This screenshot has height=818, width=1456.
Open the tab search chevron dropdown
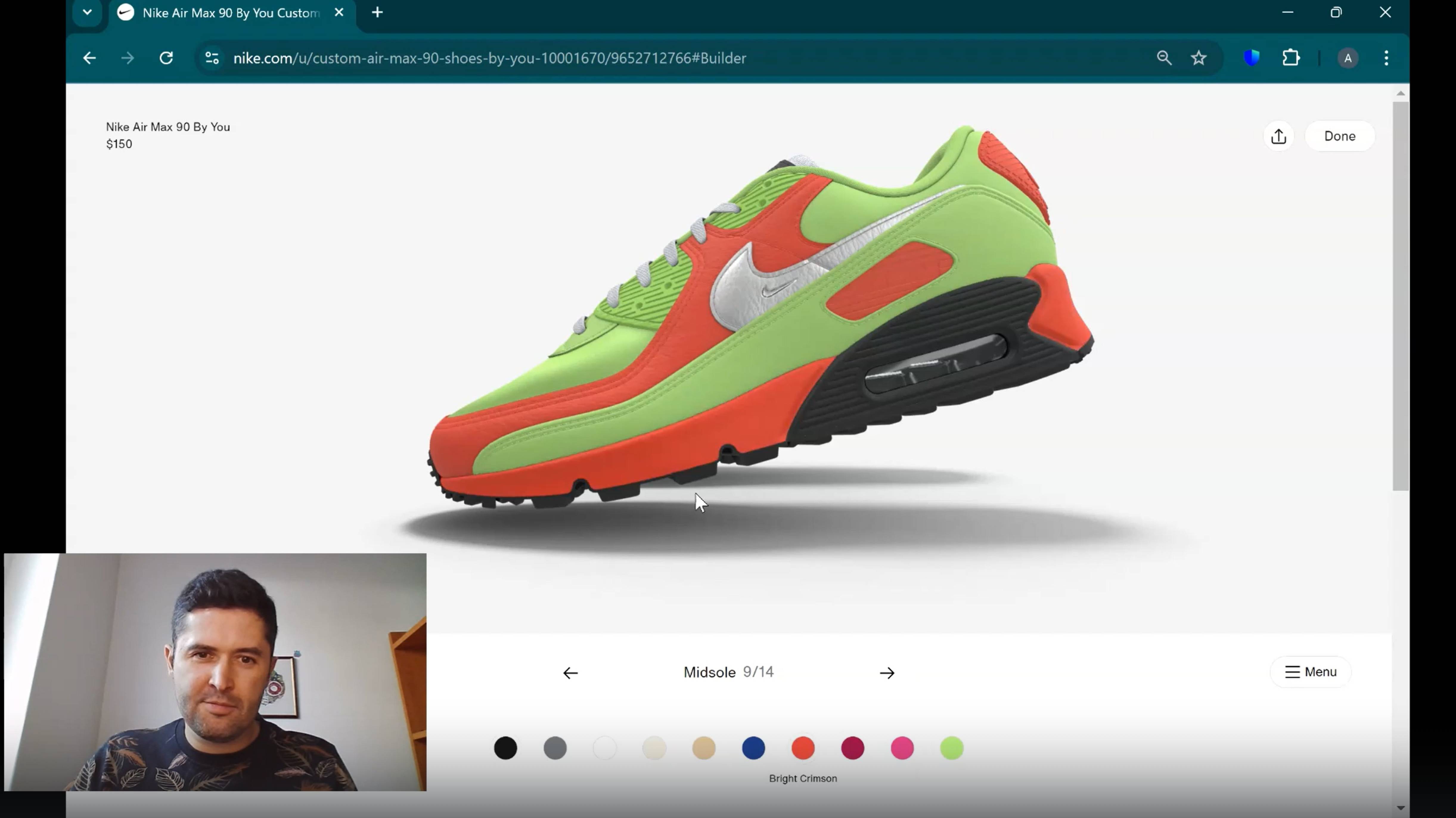click(86, 12)
